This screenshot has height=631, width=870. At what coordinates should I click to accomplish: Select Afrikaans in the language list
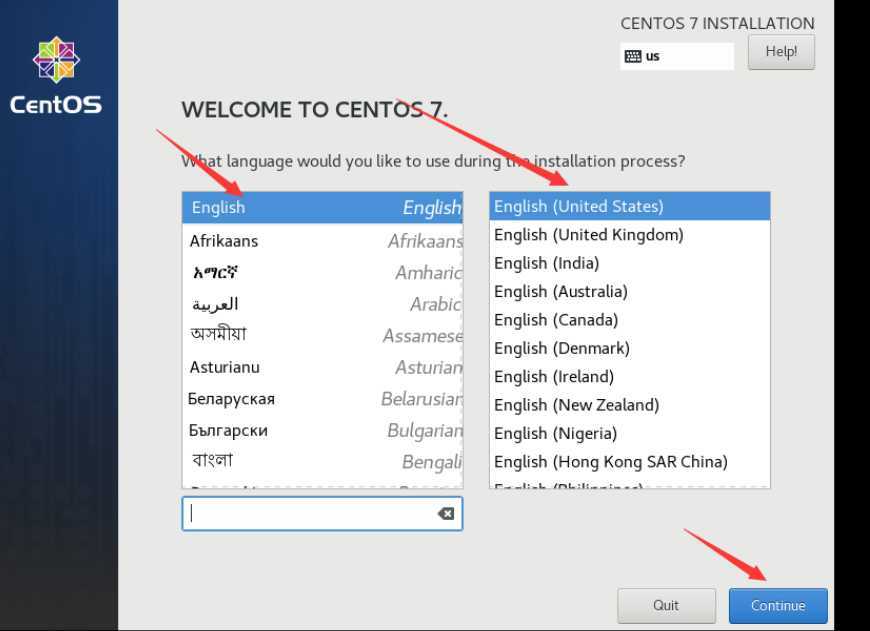pos(322,241)
